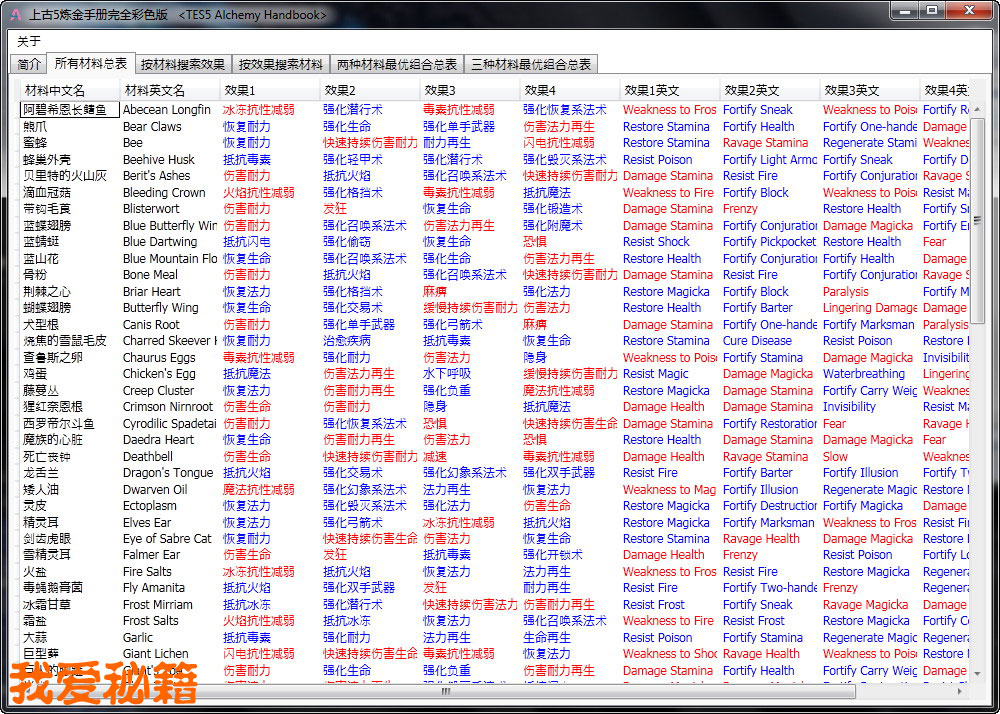Go to the 两种材料最优组合总表 tab
Image resolution: width=1000 pixels, height=714 pixels.
(397, 64)
